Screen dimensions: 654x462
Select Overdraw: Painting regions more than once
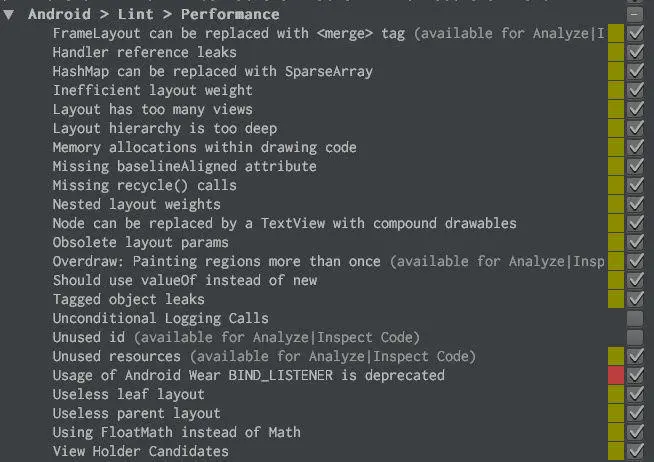[x=216, y=262]
